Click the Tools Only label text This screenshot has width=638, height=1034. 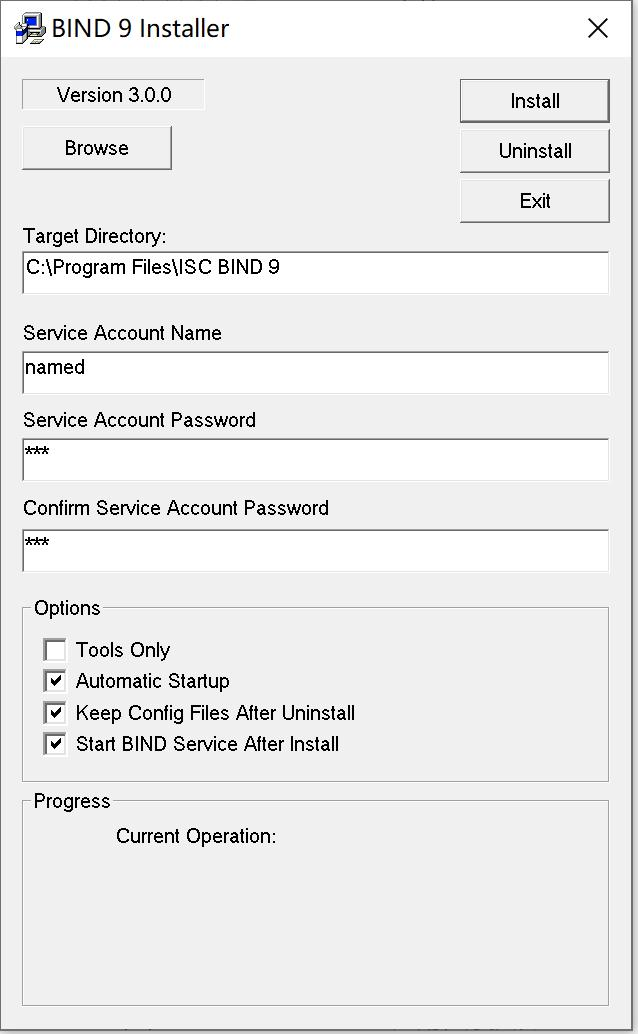pos(123,650)
